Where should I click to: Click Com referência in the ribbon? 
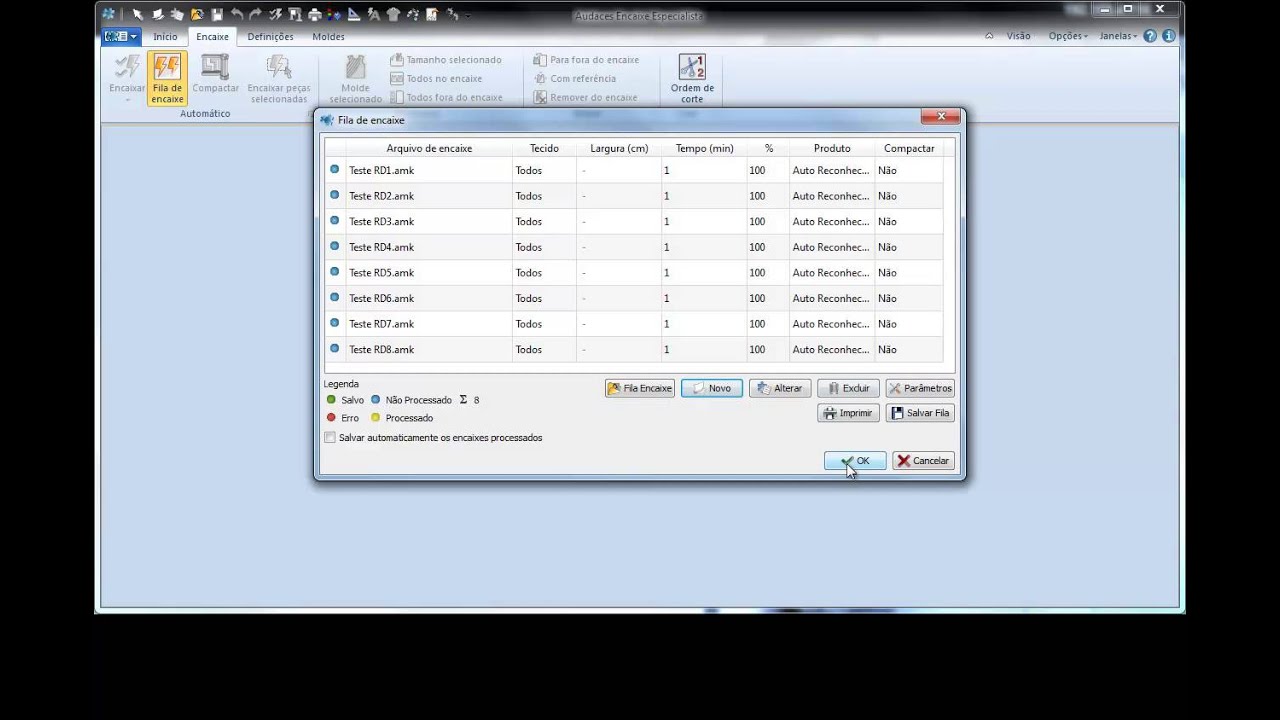(x=575, y=78)
